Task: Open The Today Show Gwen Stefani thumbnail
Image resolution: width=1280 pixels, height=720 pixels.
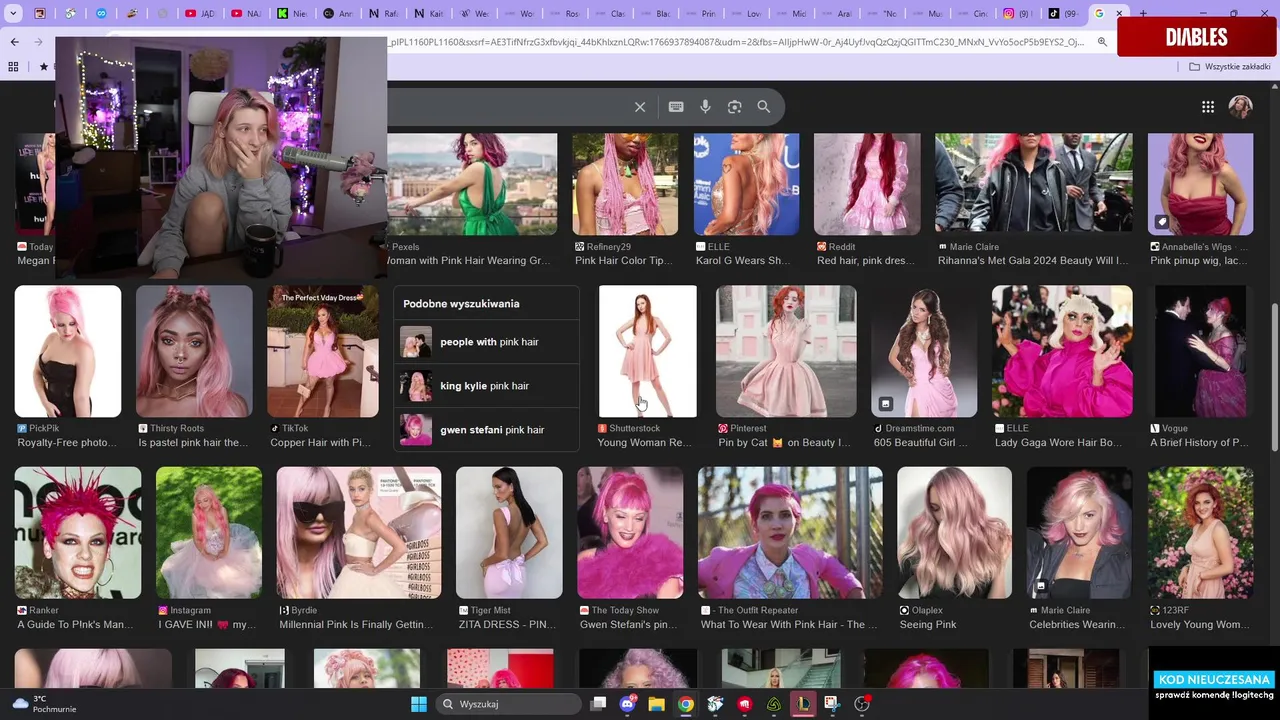Action: (630, 533)
